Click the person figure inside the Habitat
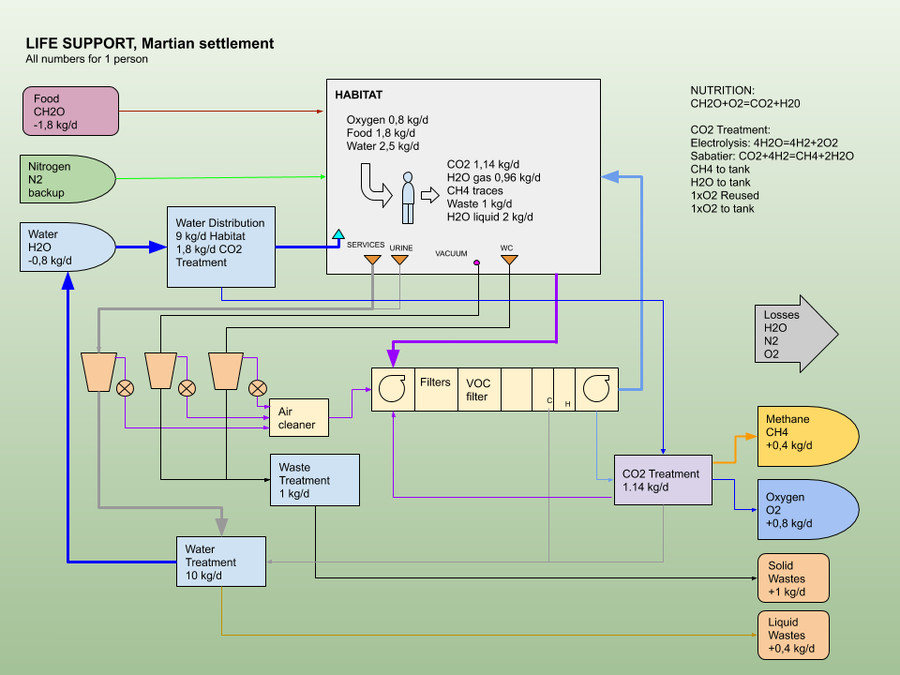Image resolution: width=900 pixels, height=675 pixels. point(407,197)
